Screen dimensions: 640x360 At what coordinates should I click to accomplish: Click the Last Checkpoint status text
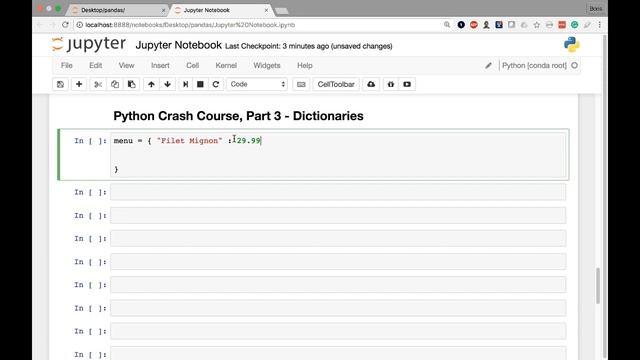pyautogui.click(x=309, y=46)
